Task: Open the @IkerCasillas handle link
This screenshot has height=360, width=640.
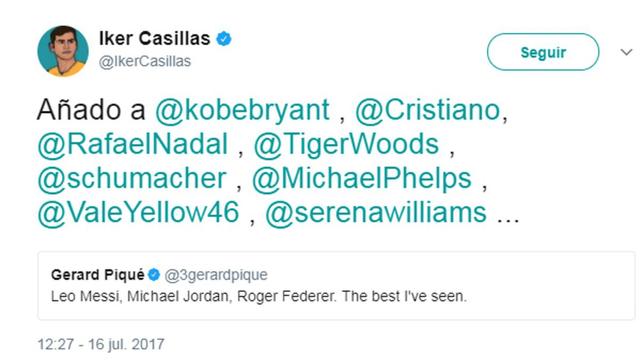Action: (x=145, y=61)
